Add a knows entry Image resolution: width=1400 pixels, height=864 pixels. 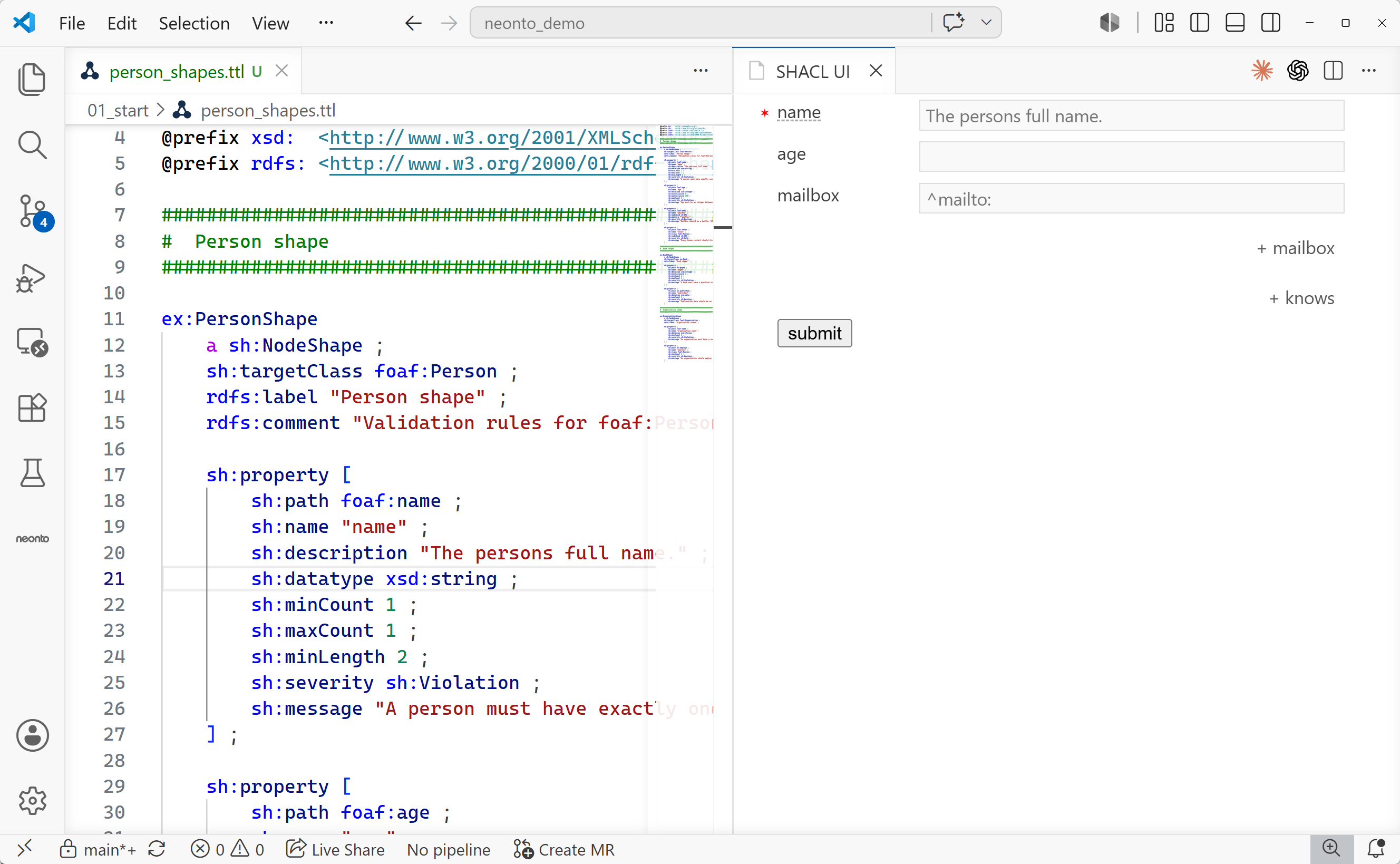1302,298
